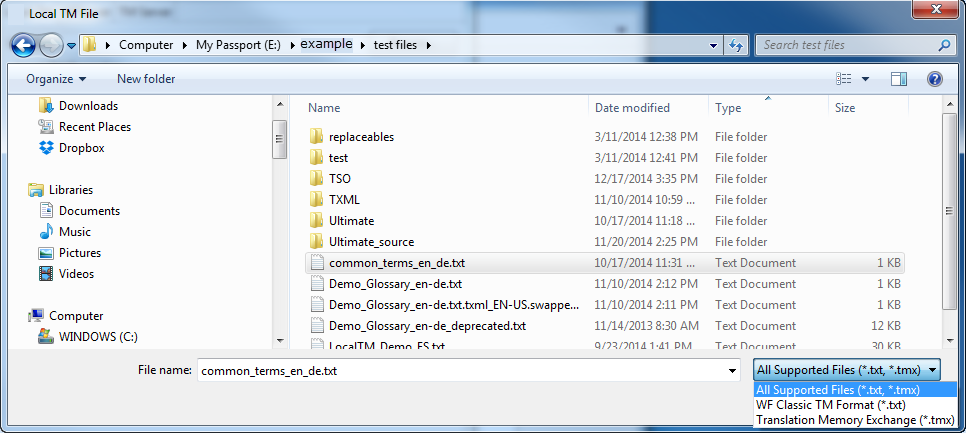Select My Passport (E:) breadcrumb
Screen dimensions: 966x433
point(238,45)
